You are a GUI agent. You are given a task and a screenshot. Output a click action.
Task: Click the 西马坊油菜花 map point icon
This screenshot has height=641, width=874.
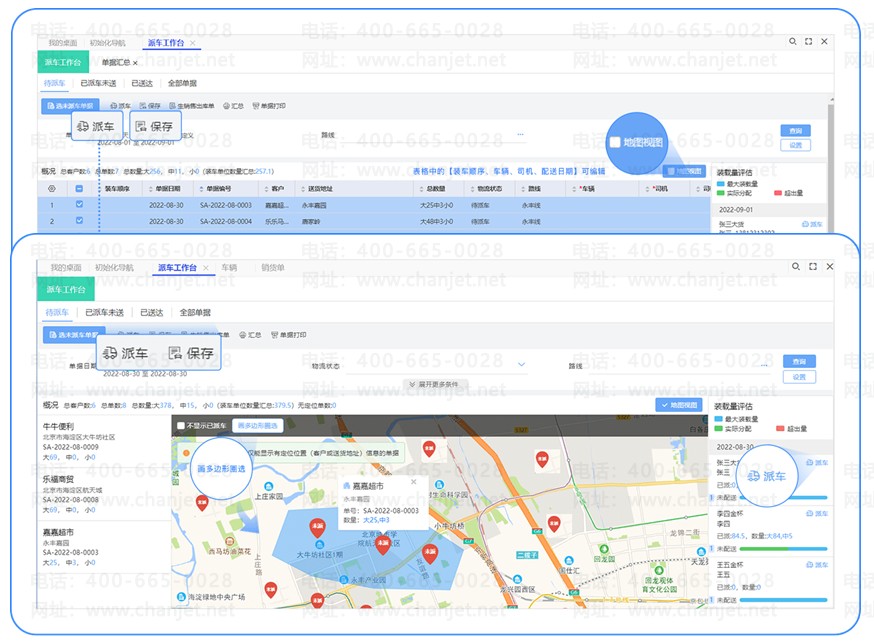(229, 541)
